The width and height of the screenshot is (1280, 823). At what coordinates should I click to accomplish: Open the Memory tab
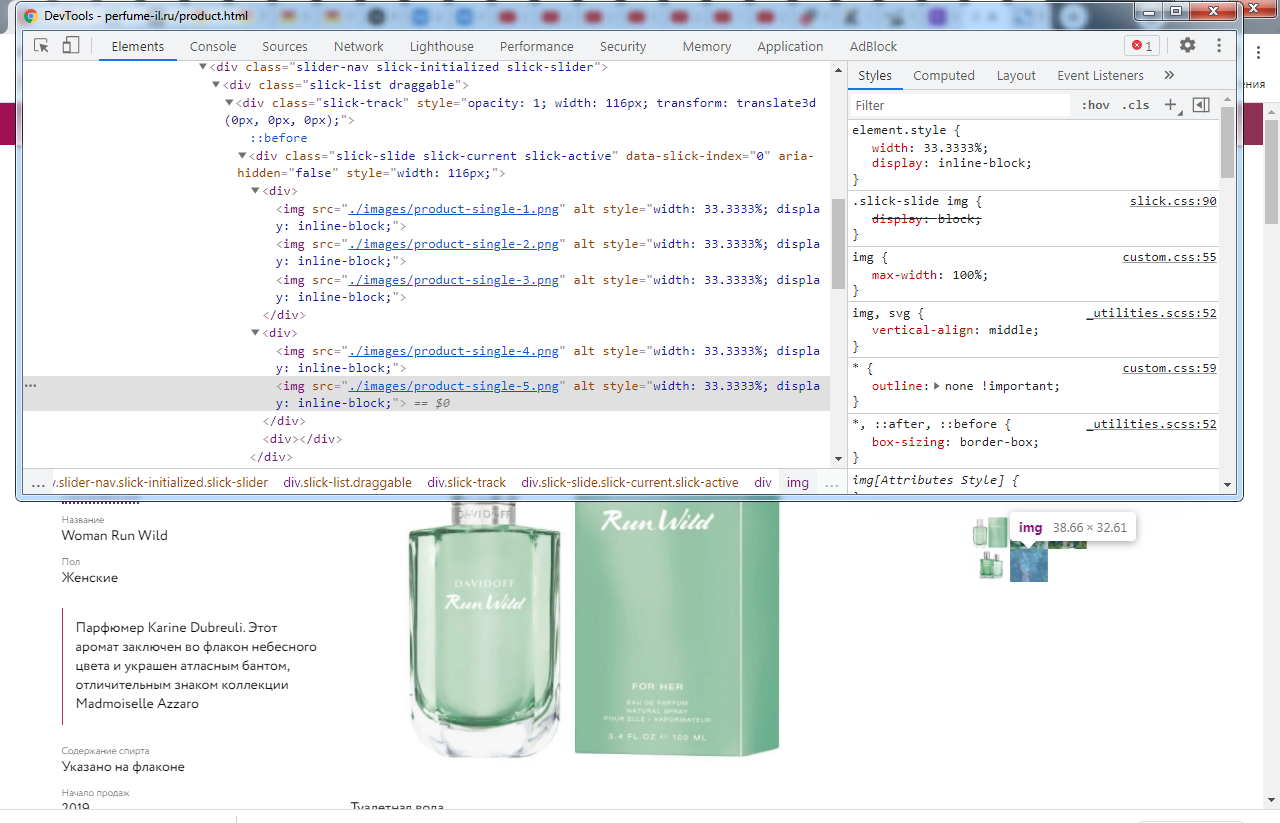click(707, 46)
